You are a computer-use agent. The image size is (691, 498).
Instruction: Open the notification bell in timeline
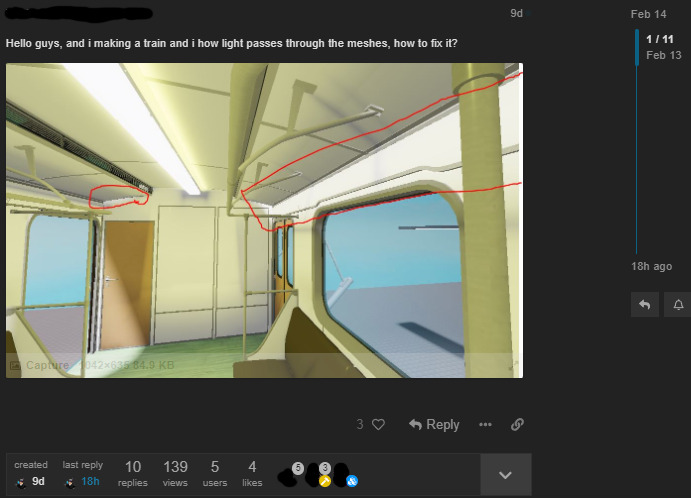678,305
